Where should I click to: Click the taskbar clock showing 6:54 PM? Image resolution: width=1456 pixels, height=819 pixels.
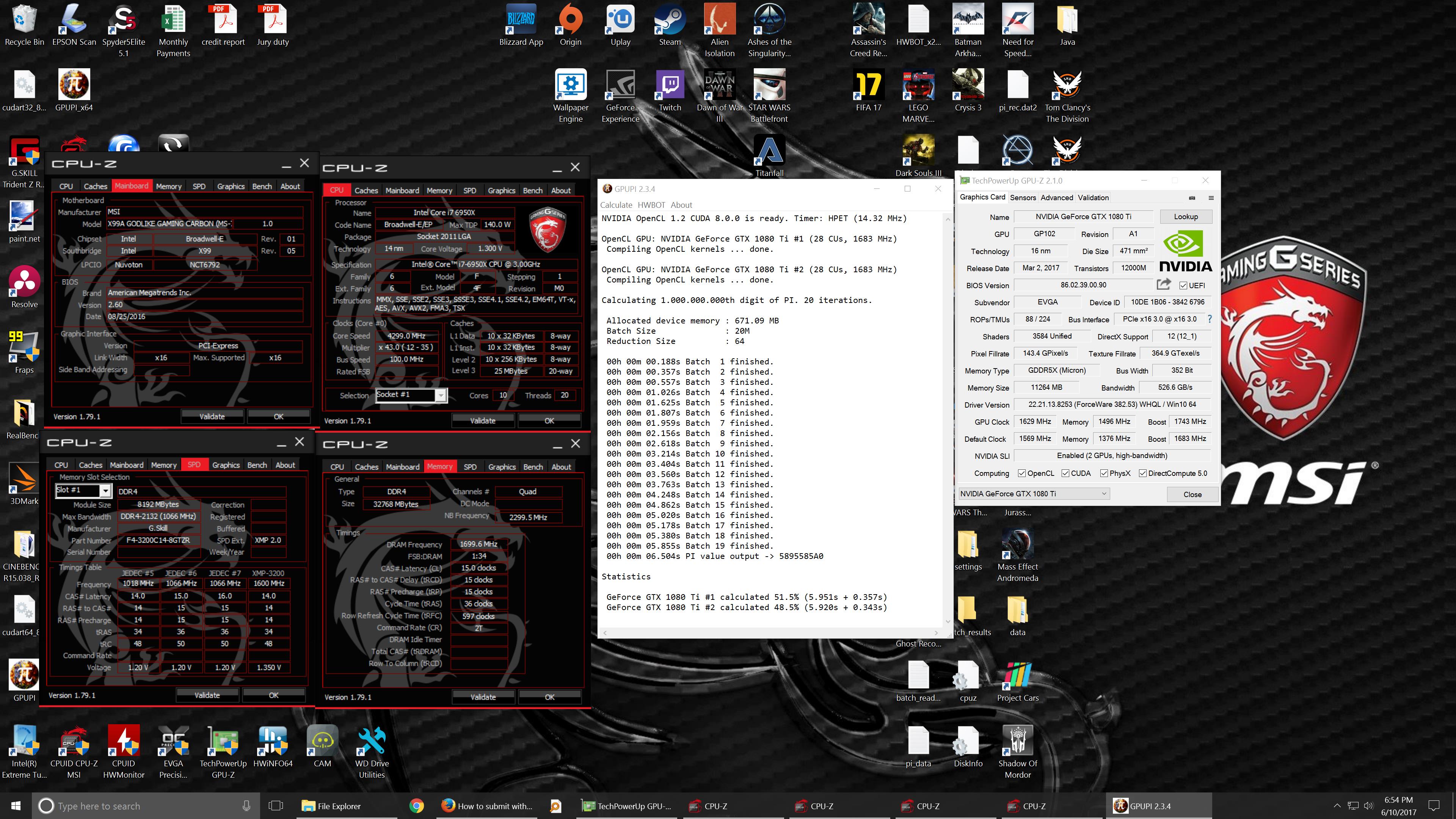click(x=1398, y=806)
